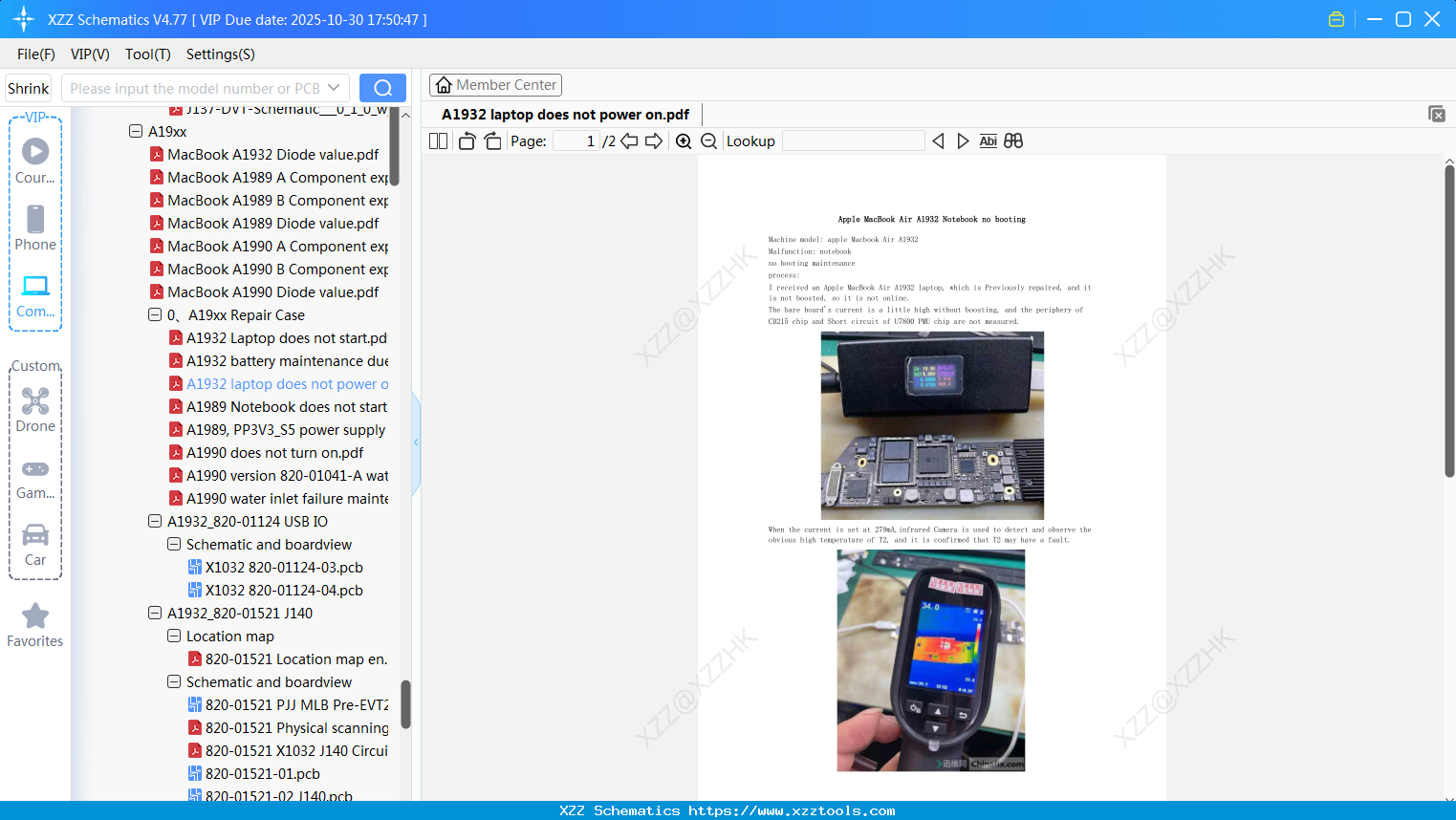Go to the next page arrow

tap(654, 141)
